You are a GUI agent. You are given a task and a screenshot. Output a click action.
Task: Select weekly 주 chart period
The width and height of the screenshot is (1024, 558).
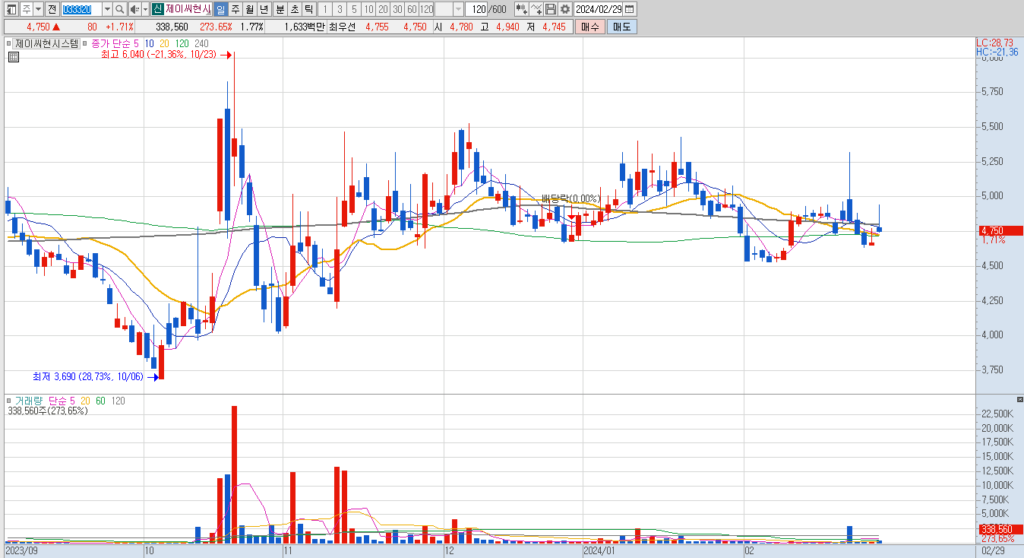(x=235, y=9)
